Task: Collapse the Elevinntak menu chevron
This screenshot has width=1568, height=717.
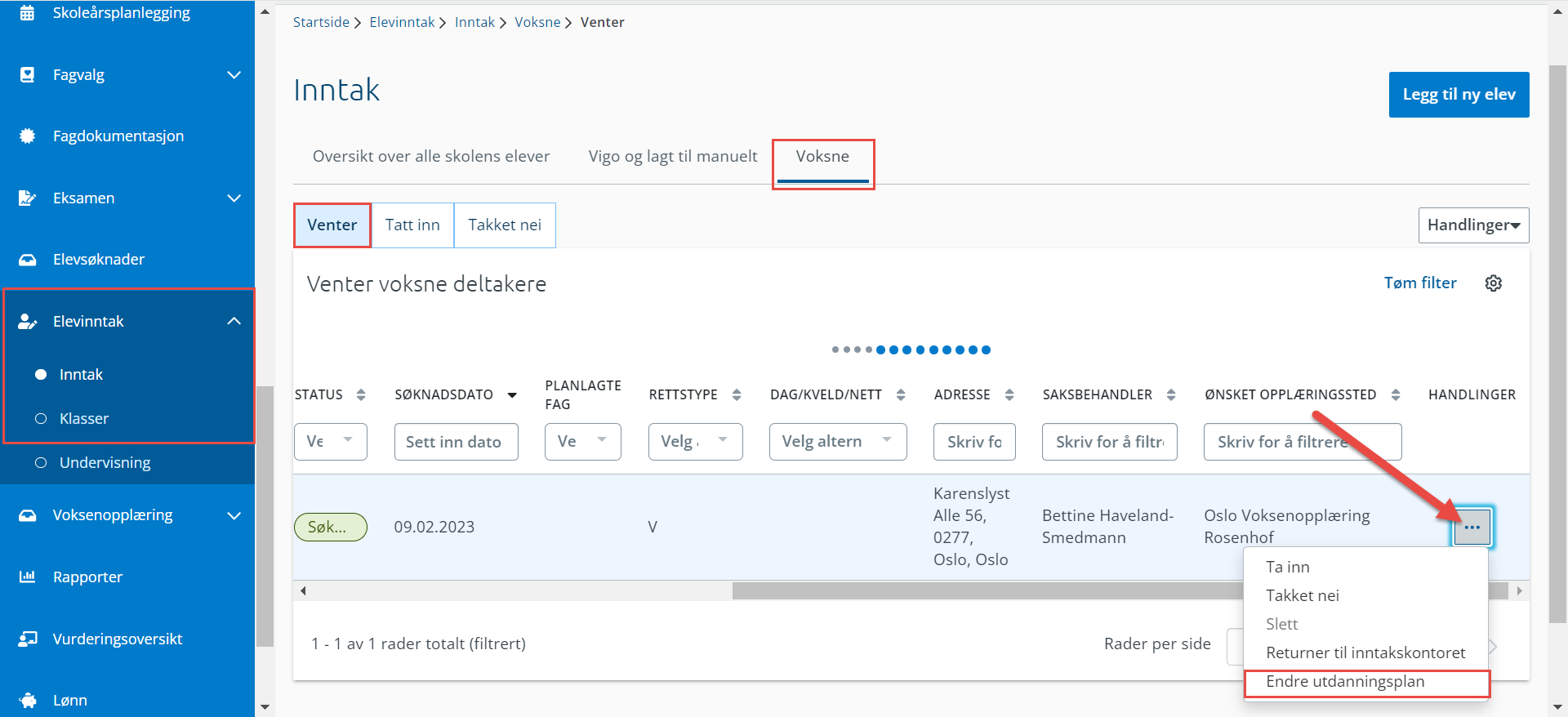Action: coord(234,321)
